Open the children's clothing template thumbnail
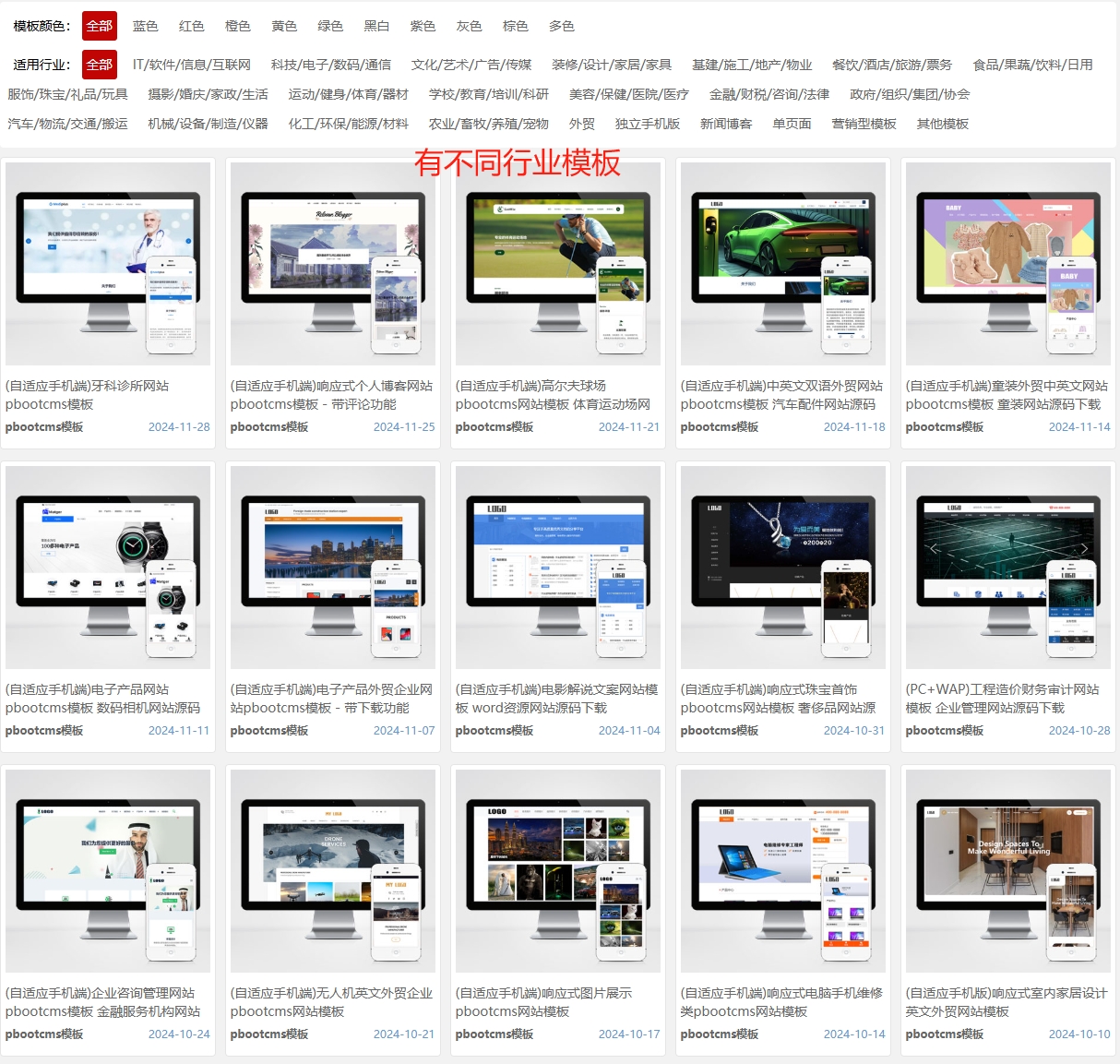The image size is (1120, 1064). (x=1007, y=264)
